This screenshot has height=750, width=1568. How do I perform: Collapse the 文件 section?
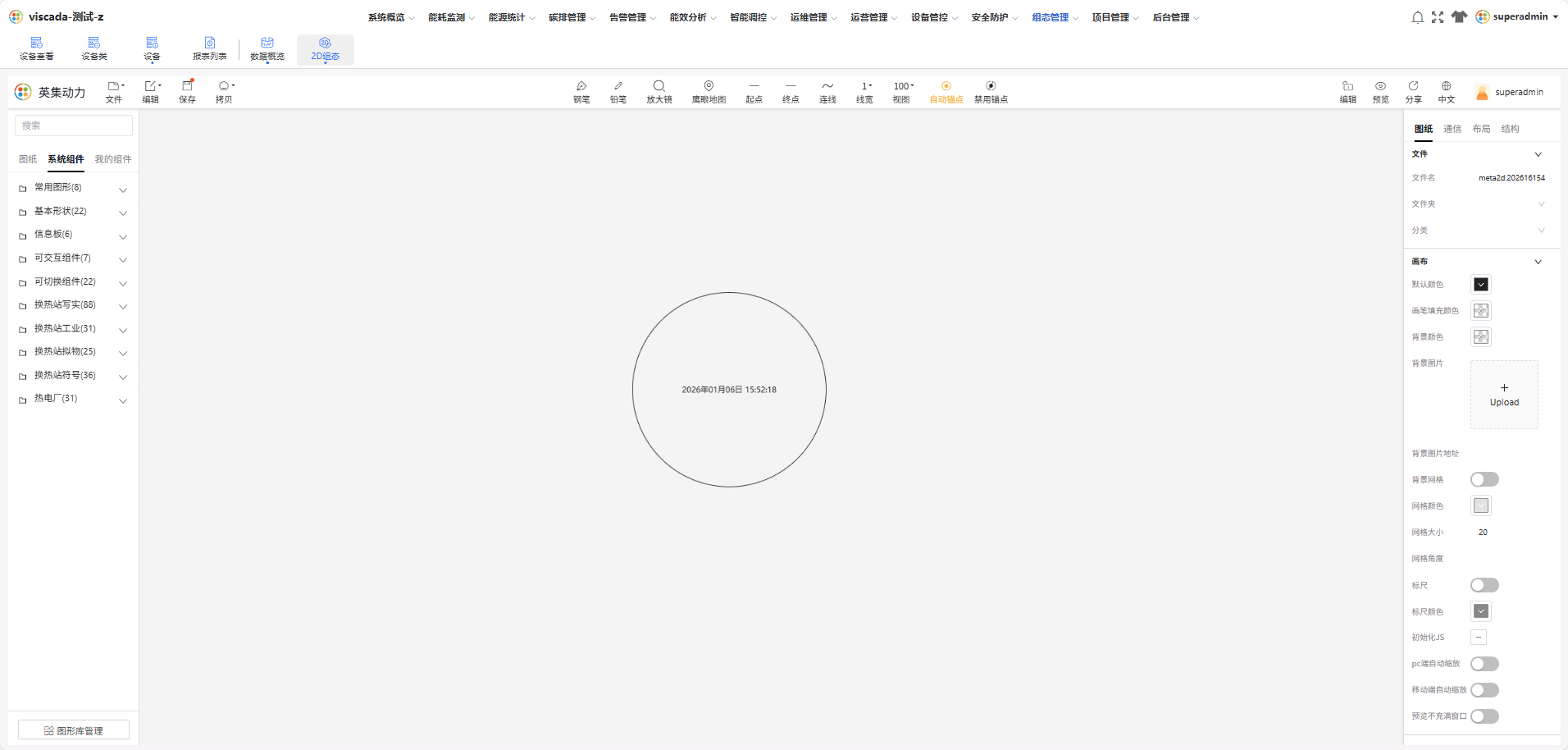(x=1538, y=154)
